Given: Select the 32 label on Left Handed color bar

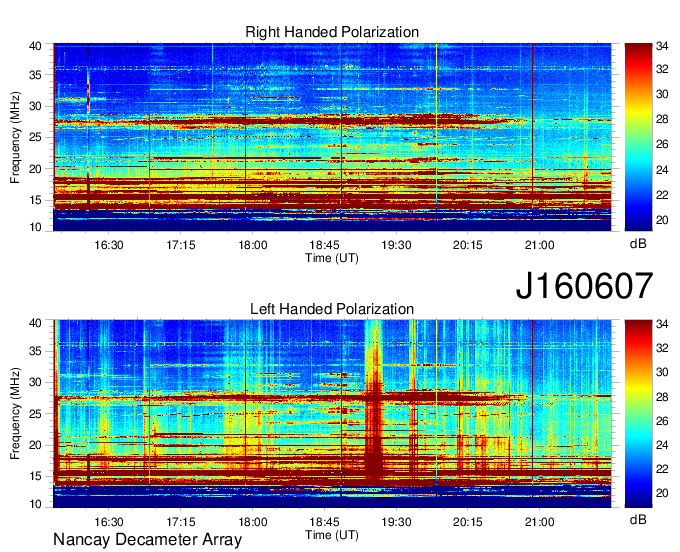Looking at the screenshot, I should pos(662,347).
